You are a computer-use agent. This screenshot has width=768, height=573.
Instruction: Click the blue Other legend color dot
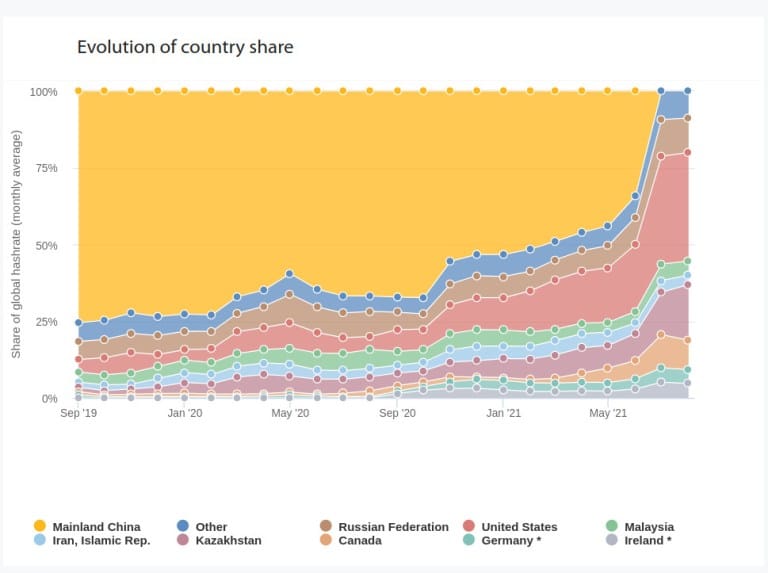[x=183, y=526]
